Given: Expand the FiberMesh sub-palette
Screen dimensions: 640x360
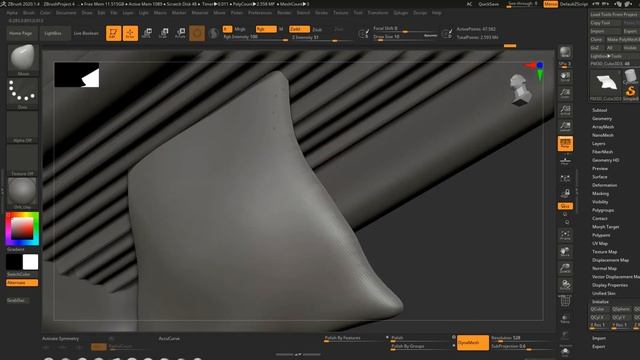Looking at the screenshot, I should click(x=602, y=152).
